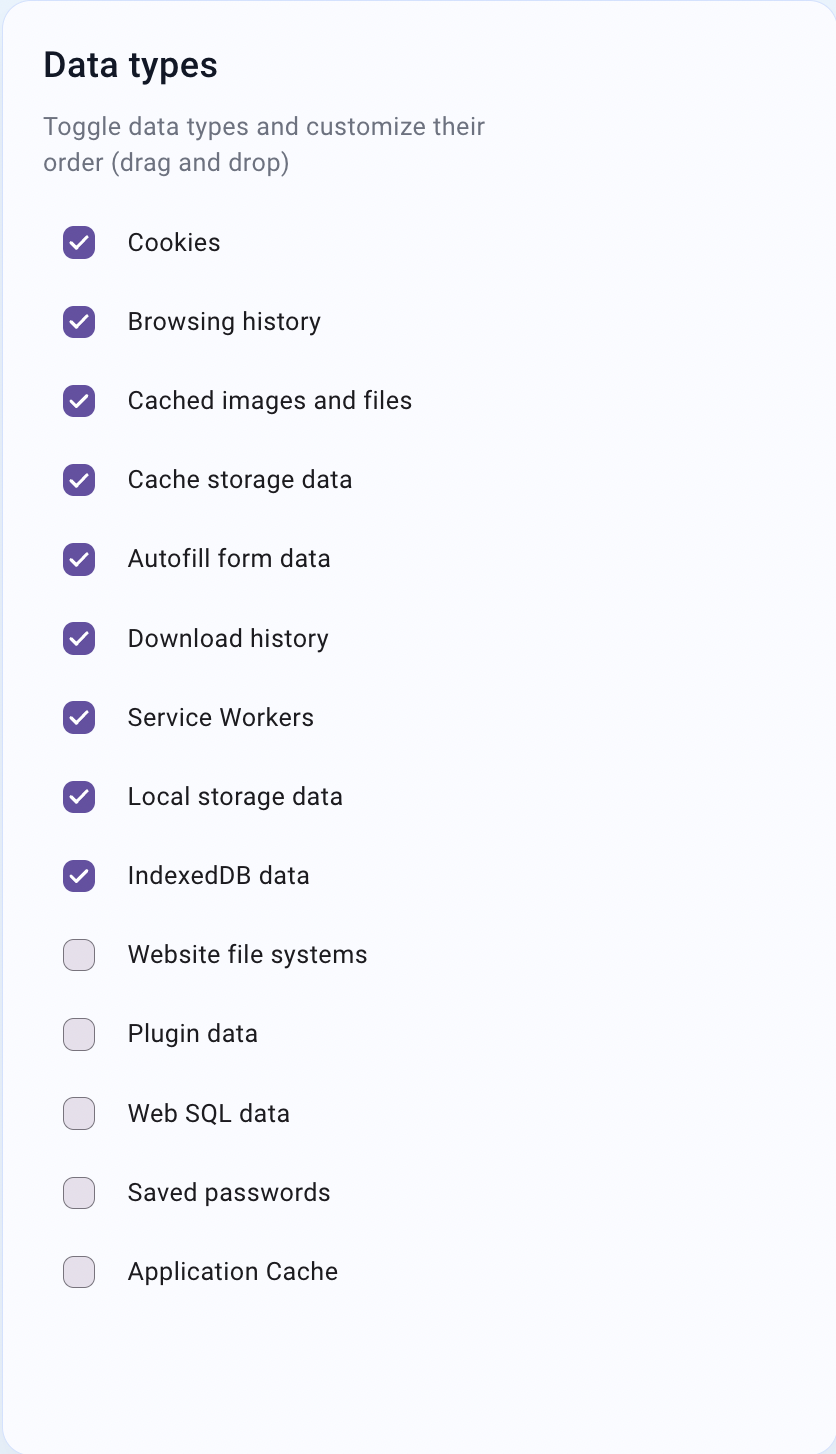This screenshot has width=836, height=1454.
Task: Click the Service Workers label
Action: click(x=220, y=717)
